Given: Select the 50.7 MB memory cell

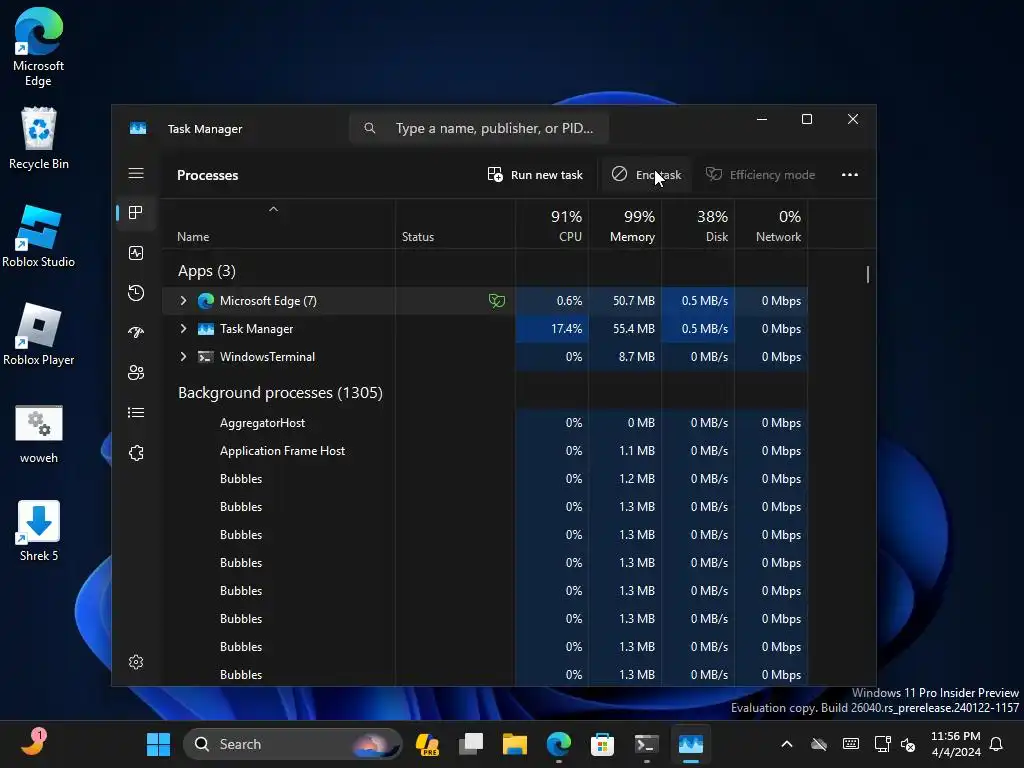Looking at the screenshot, I should tap(625, 300).
